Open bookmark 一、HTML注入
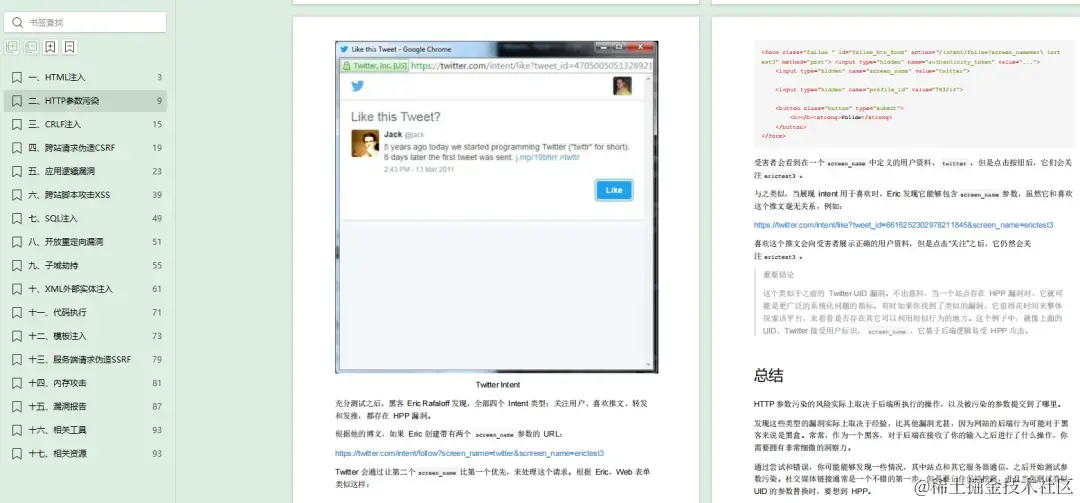Image resolution: width=1080 pixels, height=503 pixels. pos(85,77)
